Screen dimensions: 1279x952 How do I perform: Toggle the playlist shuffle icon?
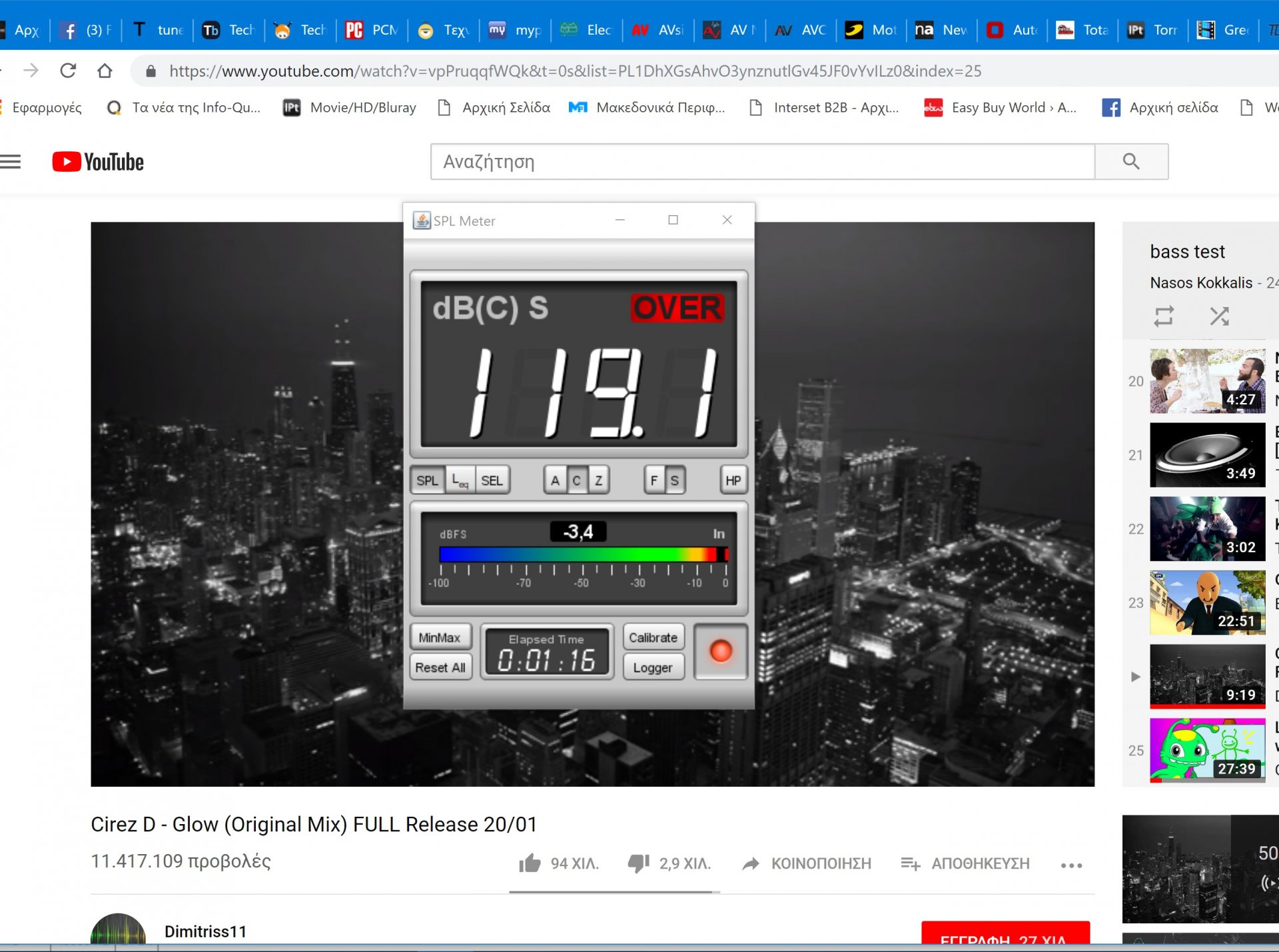[1219, 316]
